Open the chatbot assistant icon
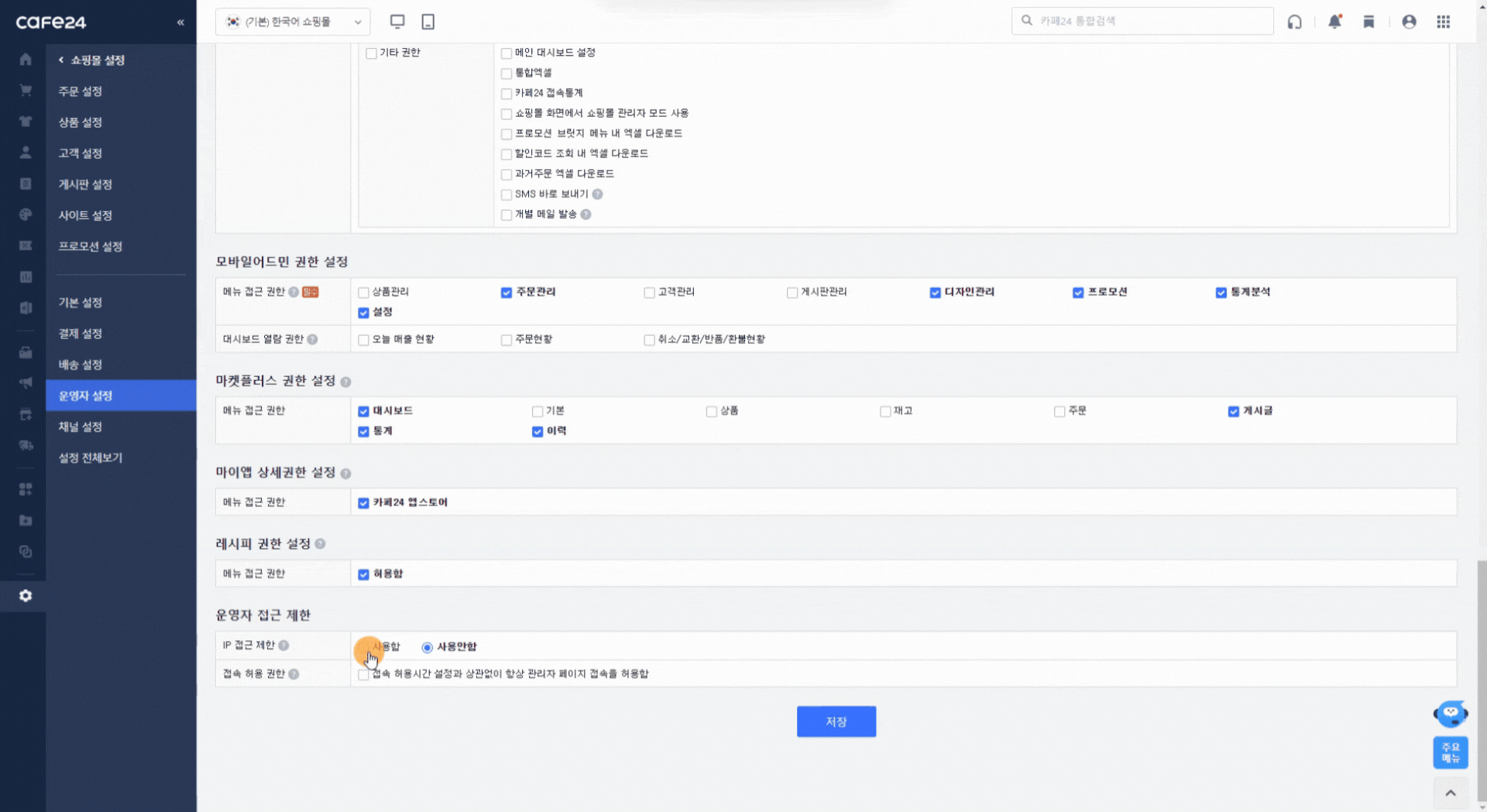 click(1451, 713)
